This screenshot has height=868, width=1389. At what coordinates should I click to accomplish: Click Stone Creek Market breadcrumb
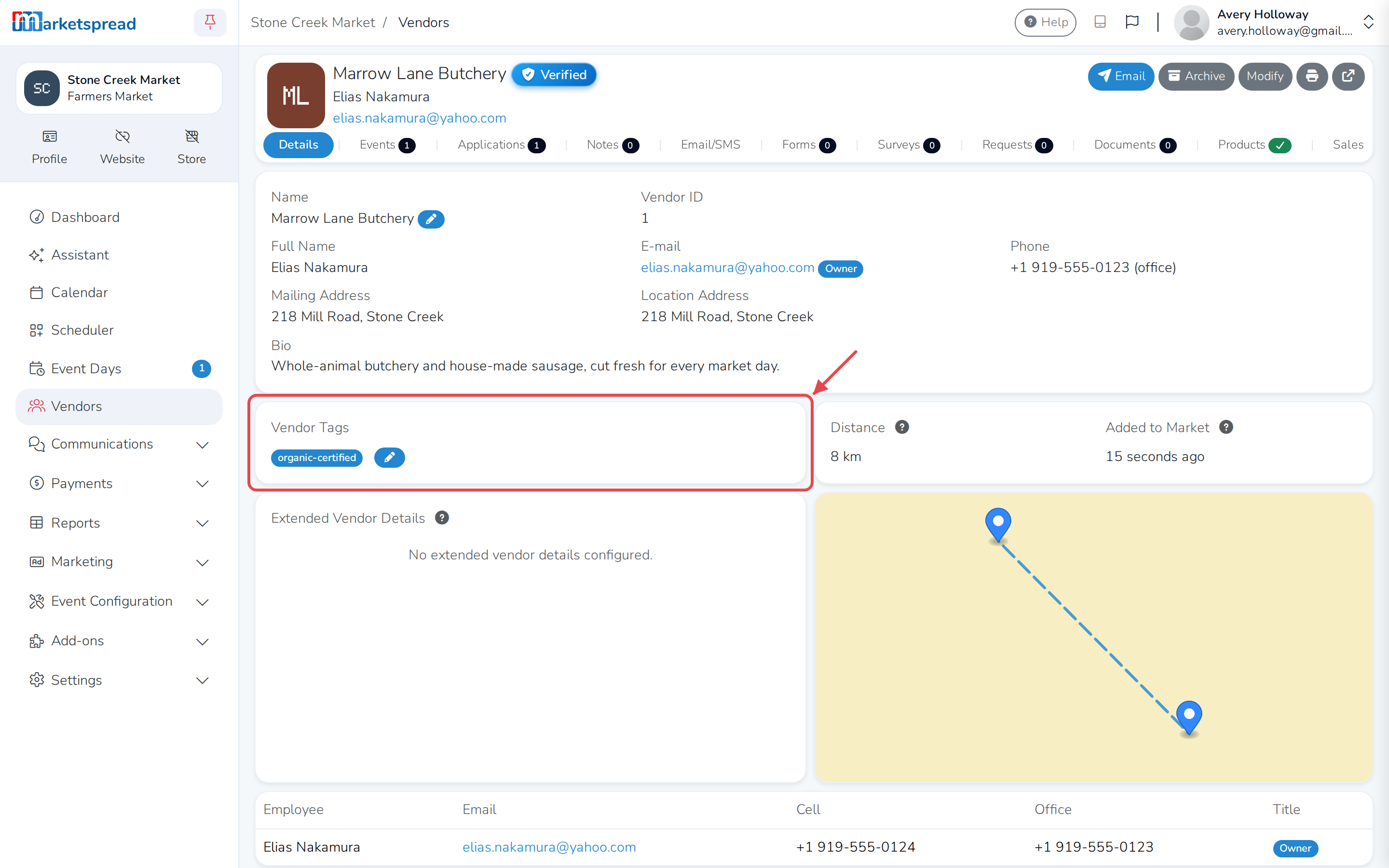click(x=313, y=22)
